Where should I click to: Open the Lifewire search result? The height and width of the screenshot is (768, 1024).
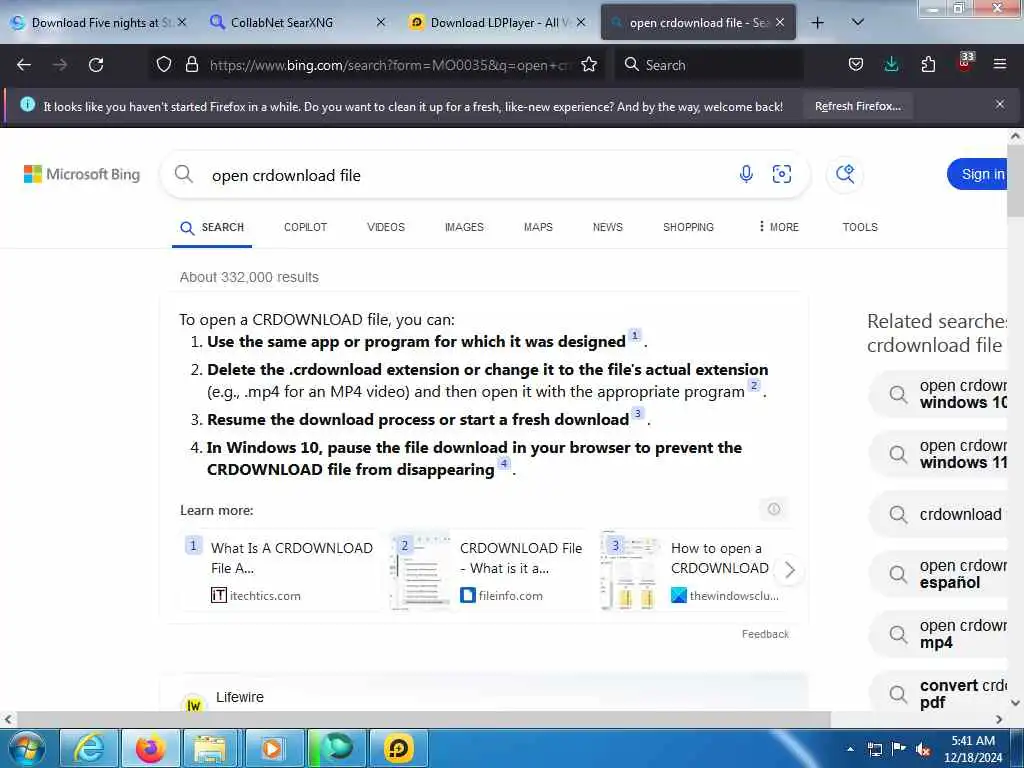coord(240,697)
